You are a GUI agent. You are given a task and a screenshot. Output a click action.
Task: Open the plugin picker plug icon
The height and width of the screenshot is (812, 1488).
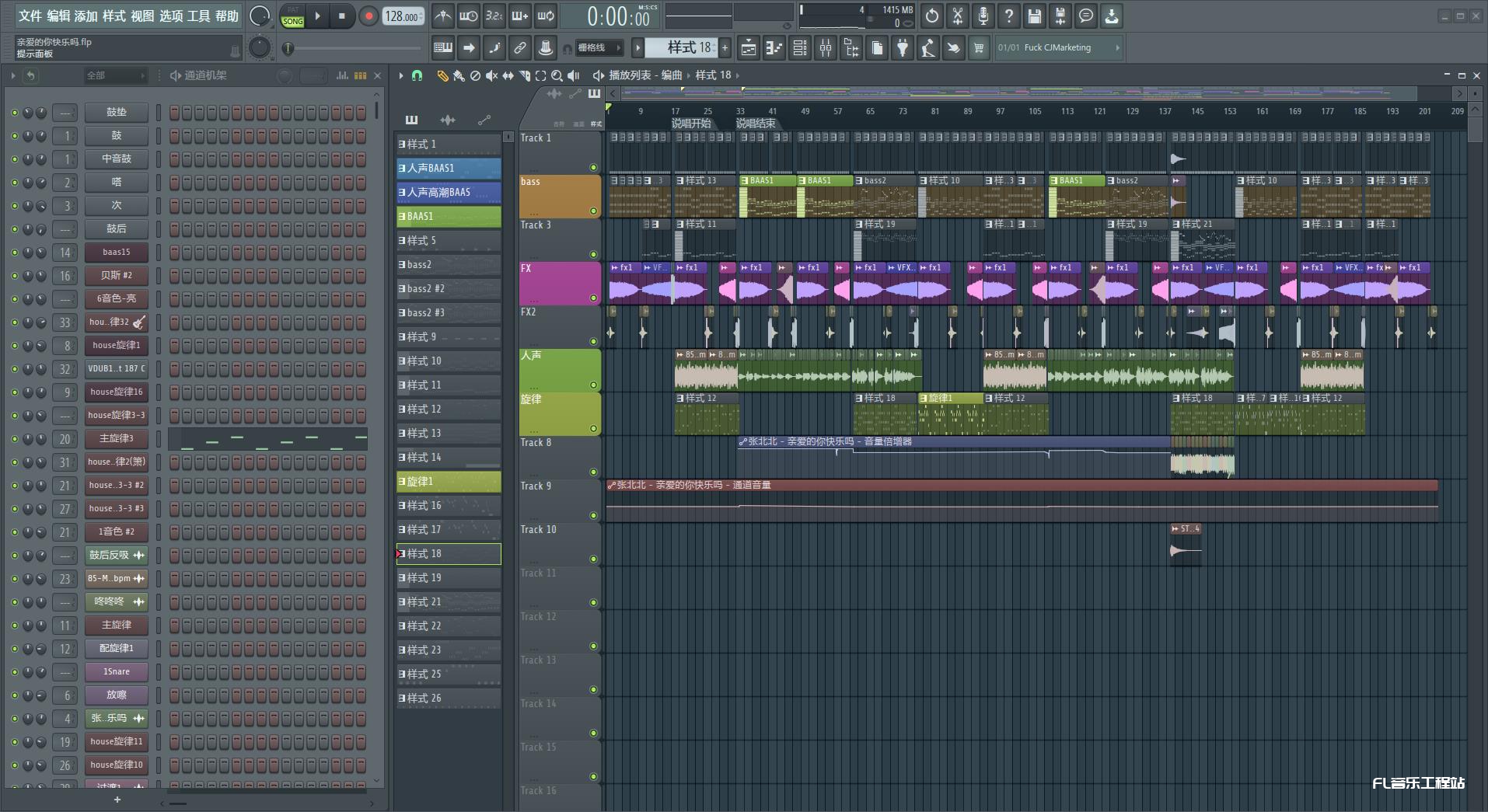point(902,48)
